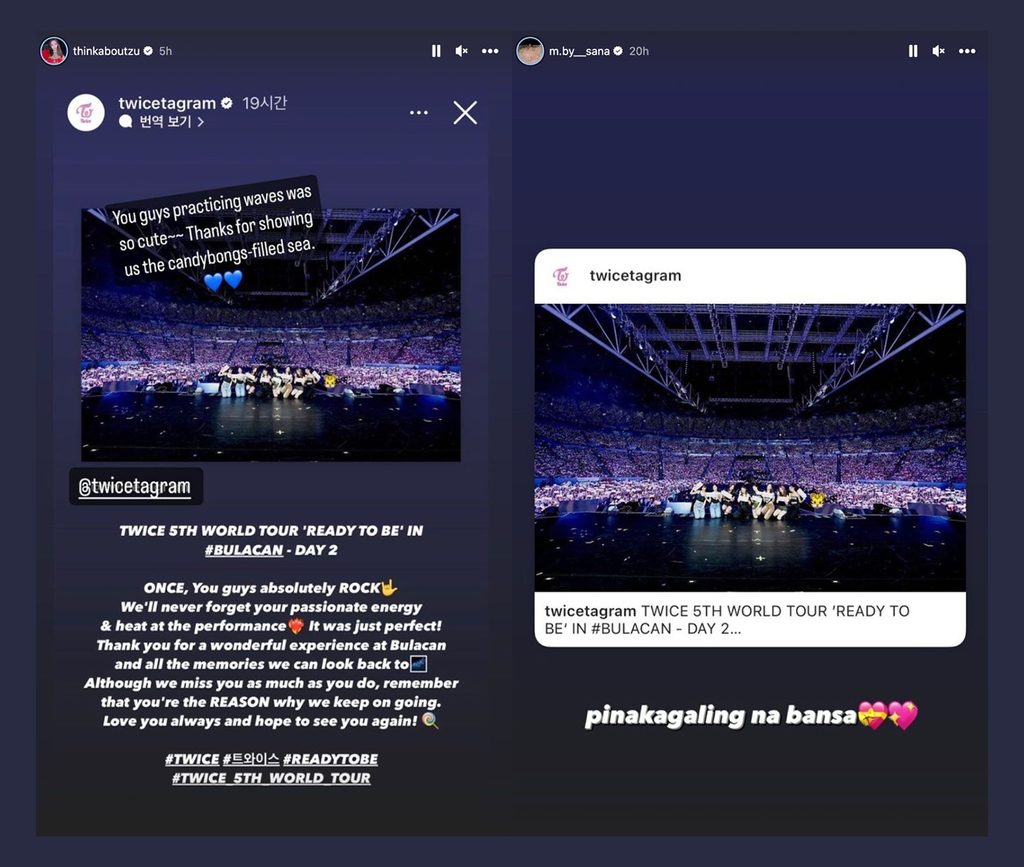This screenshot has width=1024, height=867.
Task: Open the #TWICE_5TH_WORLD_TOUR hashtag
Action: tap(271, 778)
